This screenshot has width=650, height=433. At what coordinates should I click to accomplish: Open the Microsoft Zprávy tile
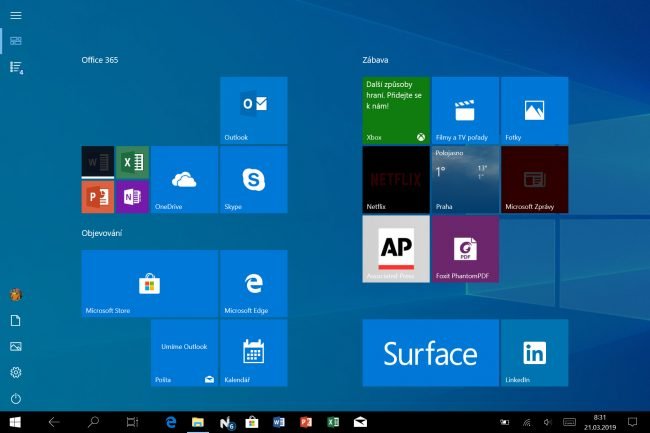tap(534, 179)
